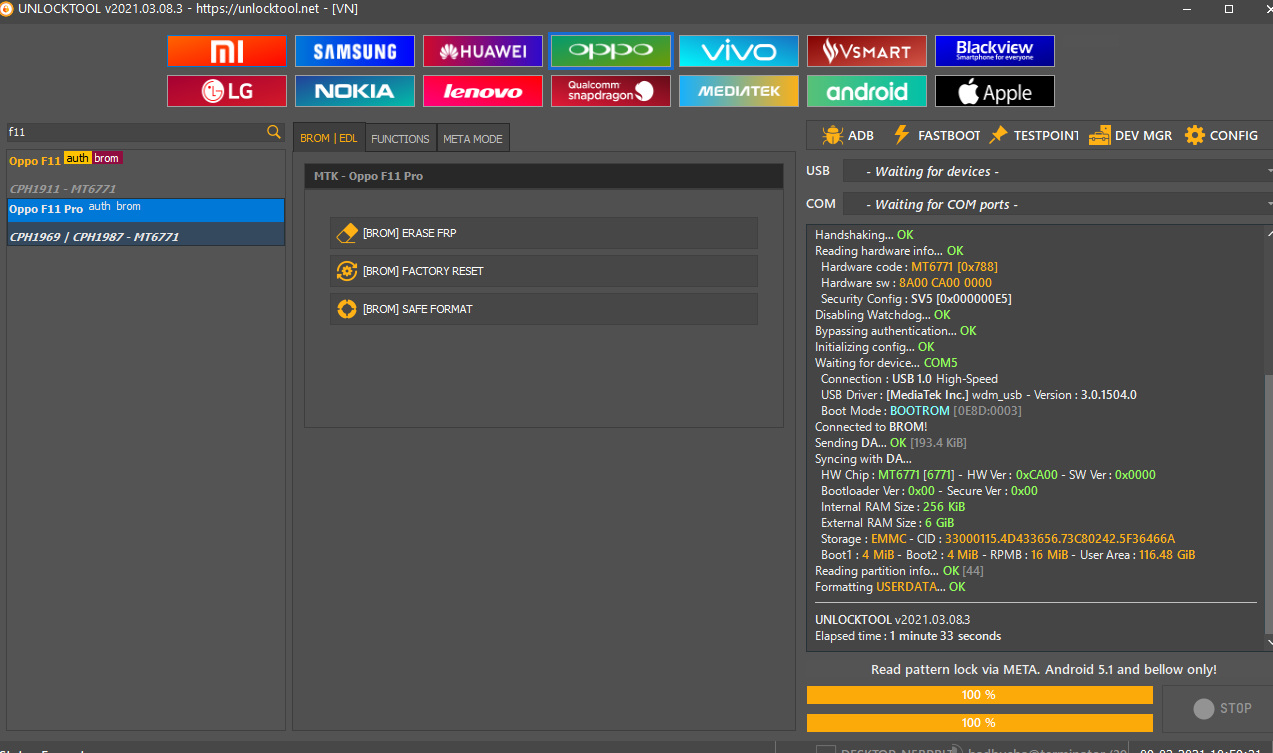Viewport: 1273px width, 753px height.
Task: Click 'CPH1969 | CPH1987 - MT6771' text
Action: tap(94, 237)
